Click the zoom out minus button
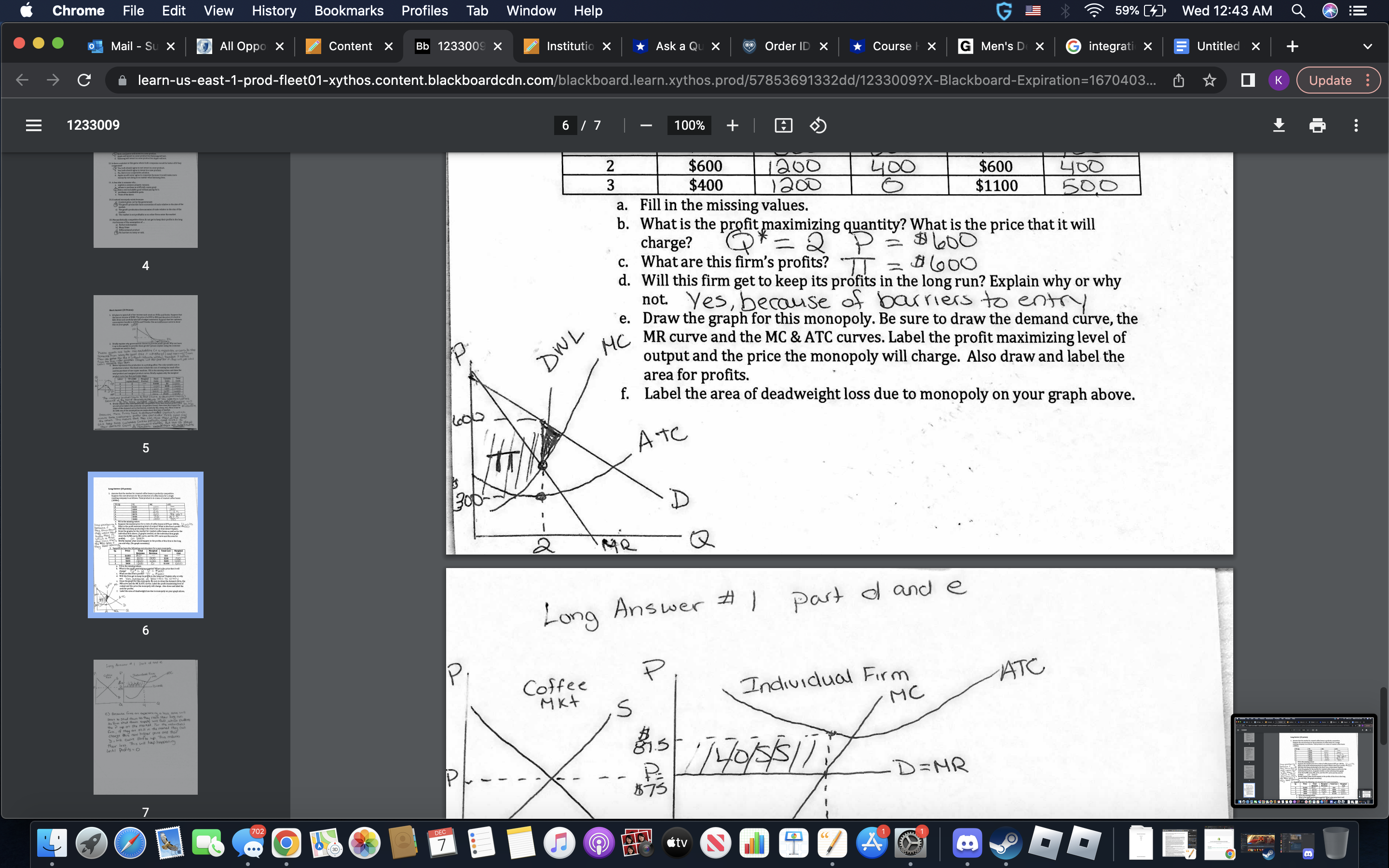 (646, 125)
